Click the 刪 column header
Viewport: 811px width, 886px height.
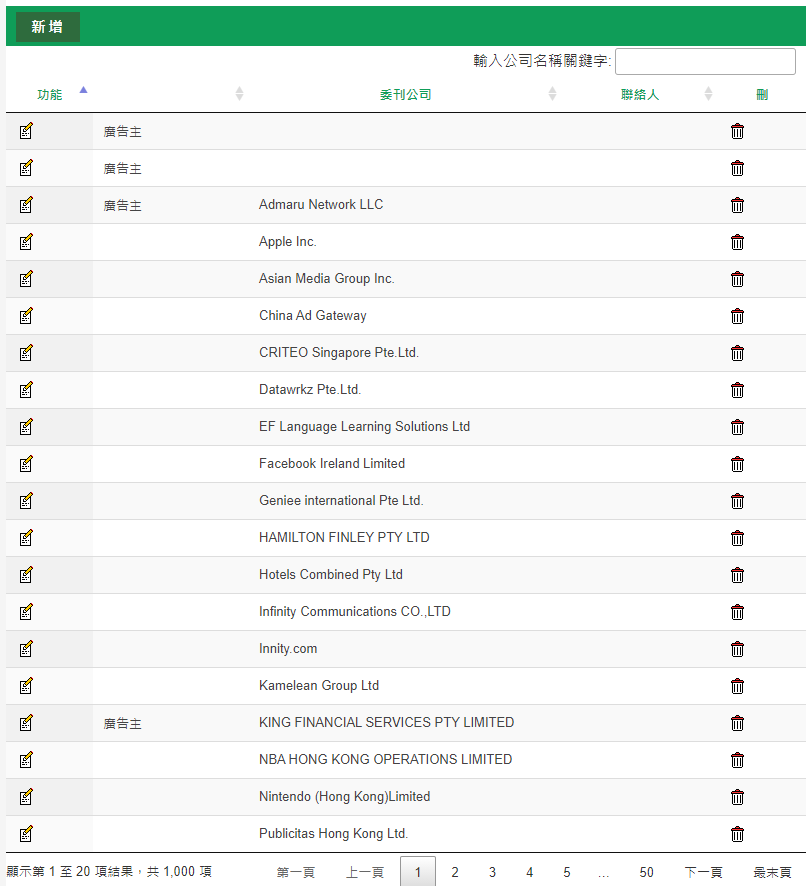click(x=762, y=94)
